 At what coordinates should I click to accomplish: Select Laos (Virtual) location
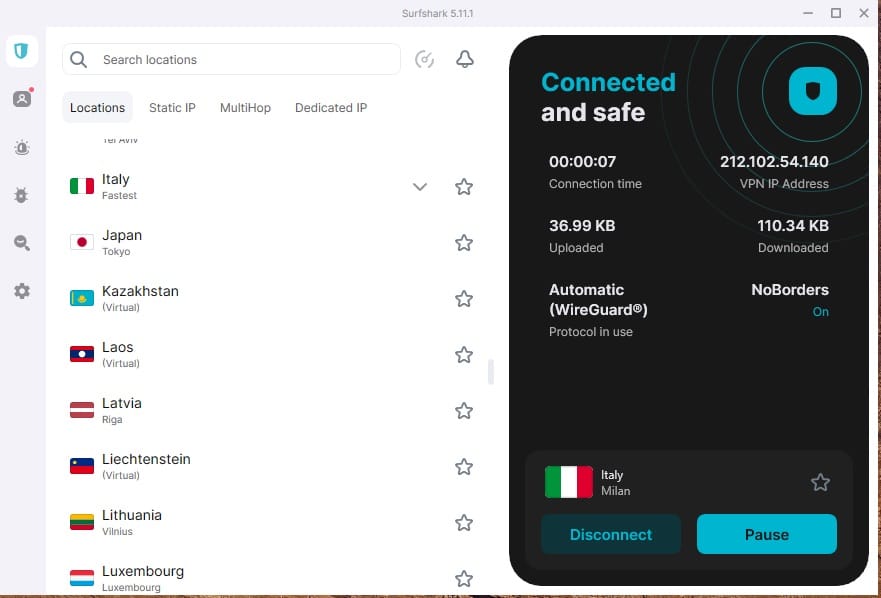point(271,355)
